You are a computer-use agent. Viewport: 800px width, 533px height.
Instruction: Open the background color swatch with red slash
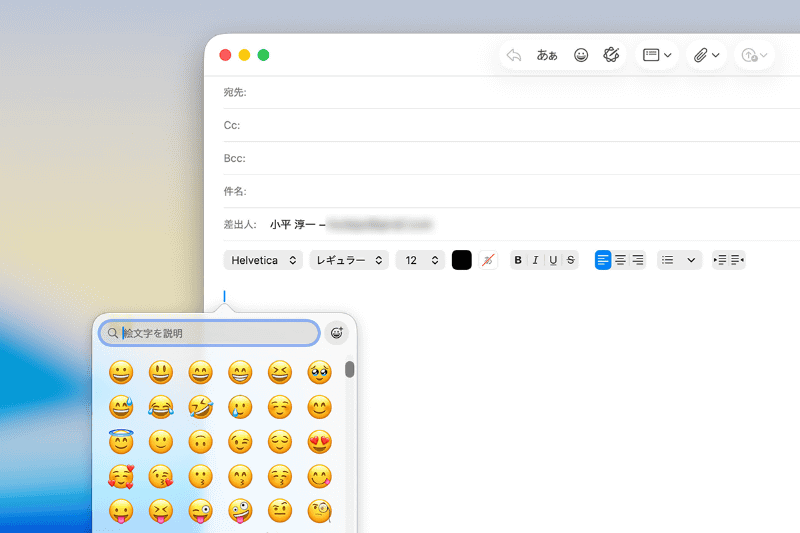488,260
